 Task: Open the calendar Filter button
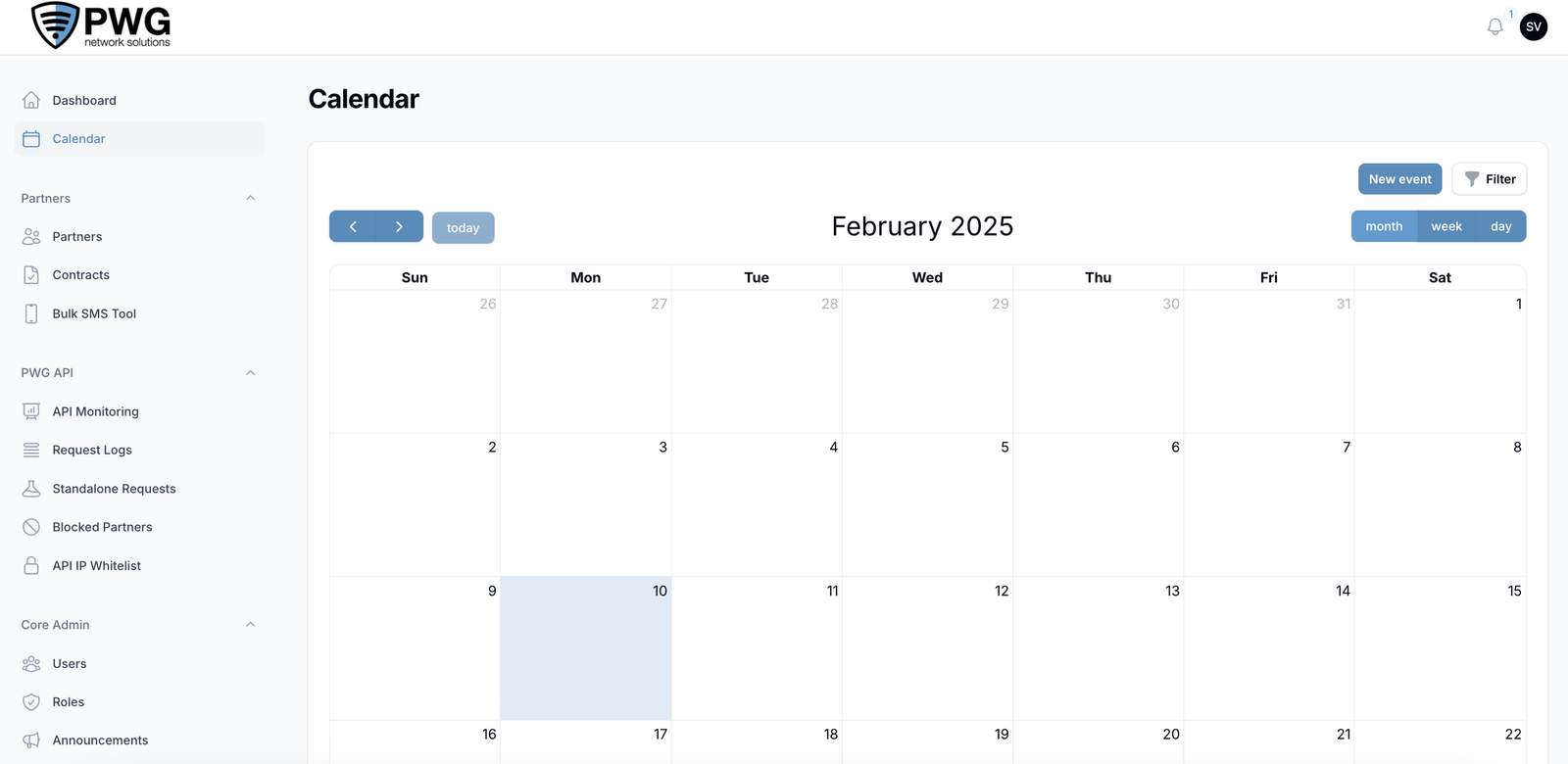point(1490,179)
